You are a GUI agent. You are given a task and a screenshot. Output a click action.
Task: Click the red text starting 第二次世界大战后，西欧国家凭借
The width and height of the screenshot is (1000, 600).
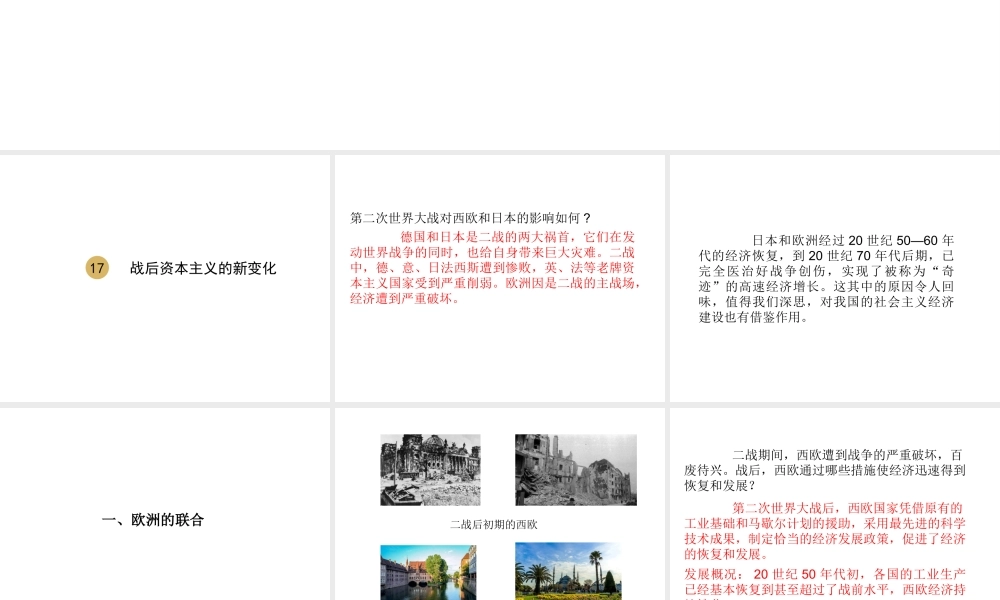pos(825,531)
